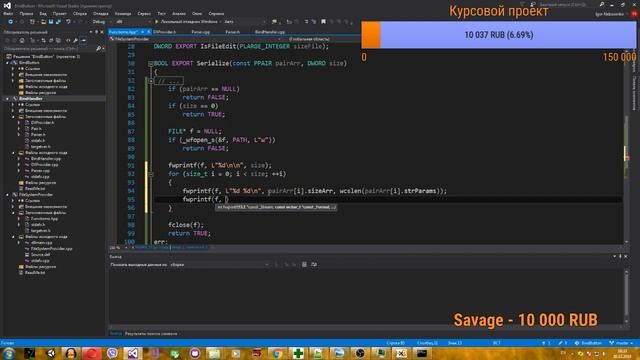Collapse the BindHandler project node

pos(7,99)
